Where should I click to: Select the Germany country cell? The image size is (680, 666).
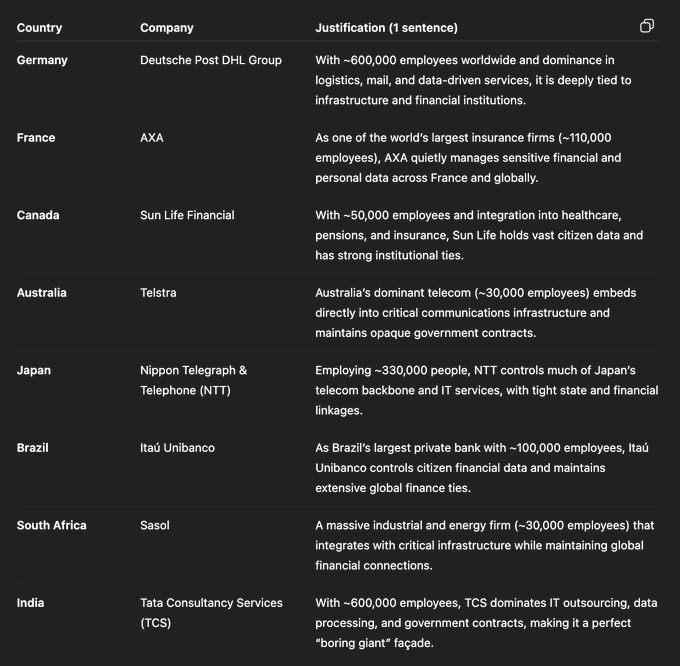42,60
